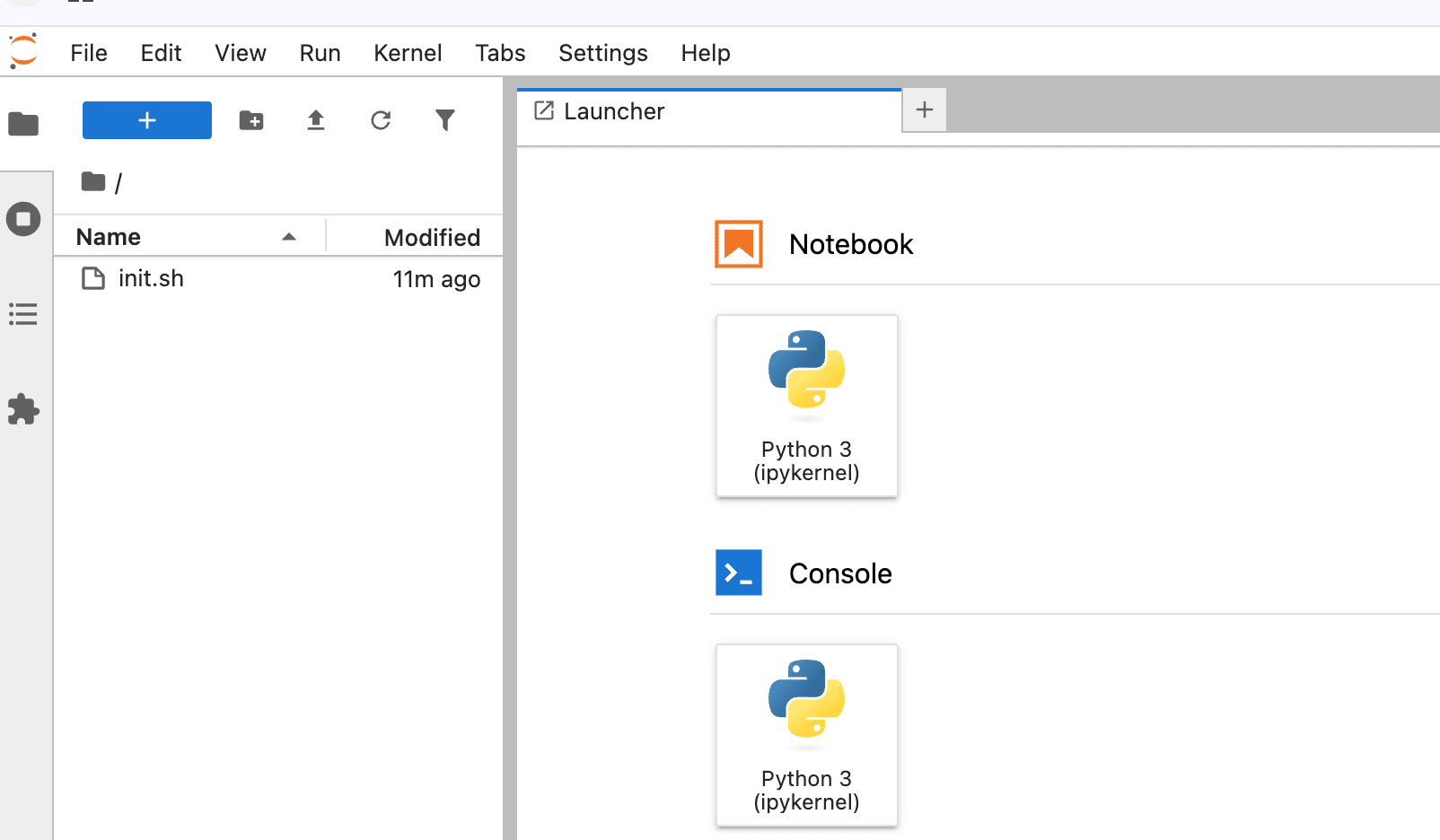Select the init.sh file
The image size is (1440, 840).
pyautogui.click(x=278, y=279)
